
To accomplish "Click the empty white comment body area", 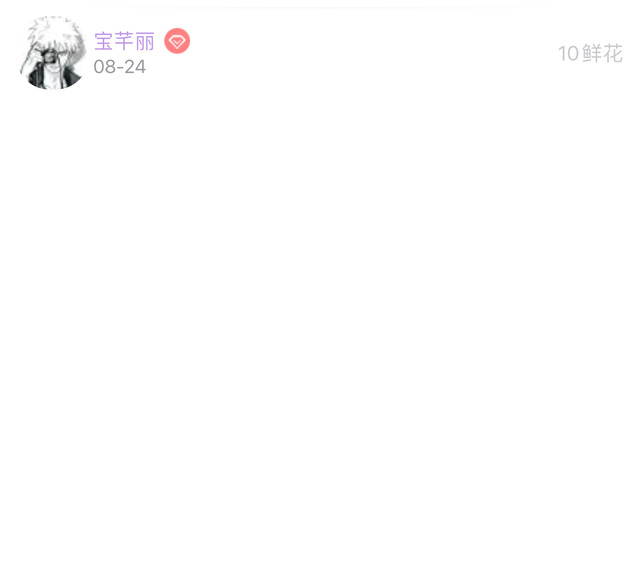I will (320, 326).
